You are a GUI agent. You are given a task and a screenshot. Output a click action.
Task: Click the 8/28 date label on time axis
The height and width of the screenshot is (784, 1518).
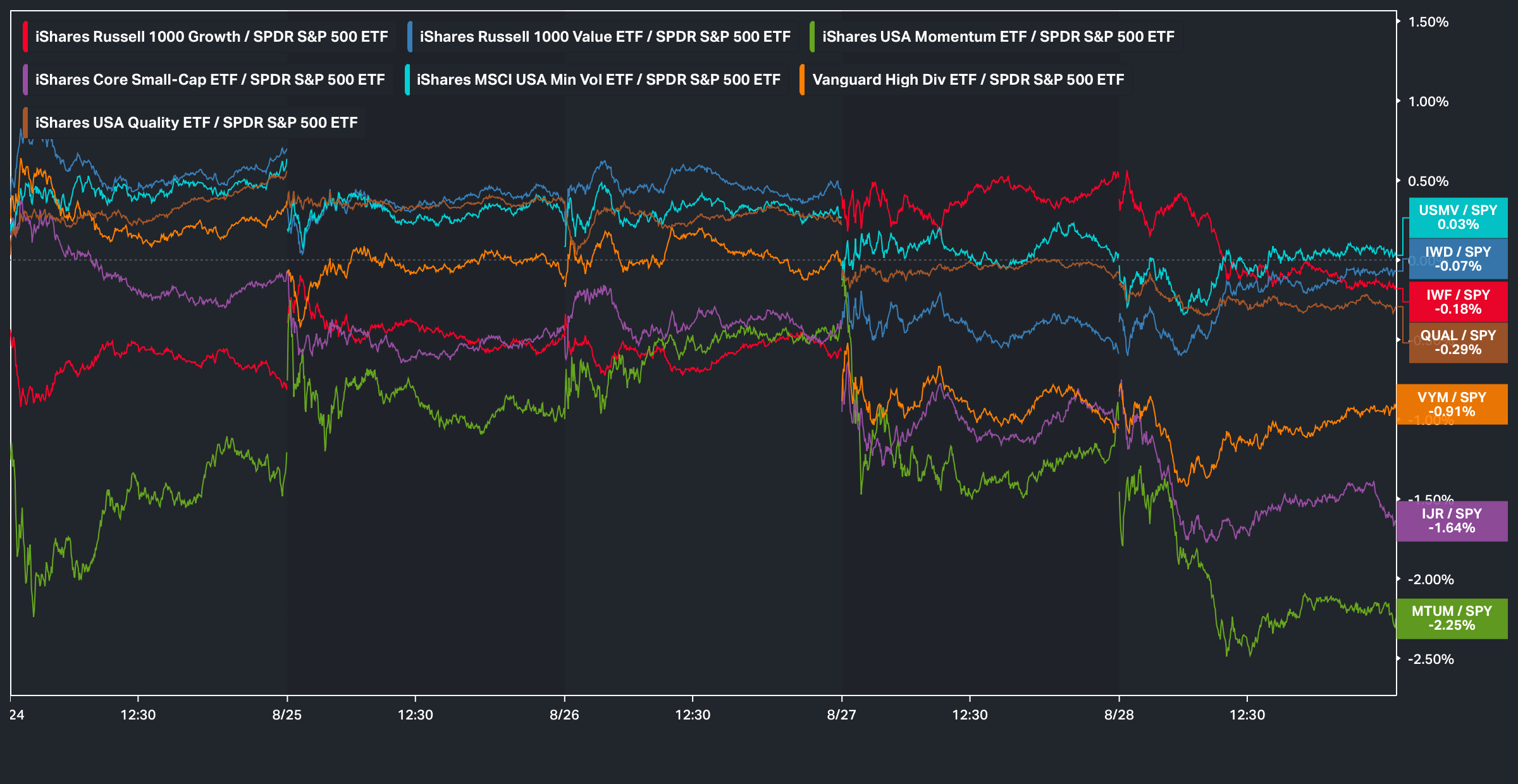pyautogui.click(x=1119, y=715)
